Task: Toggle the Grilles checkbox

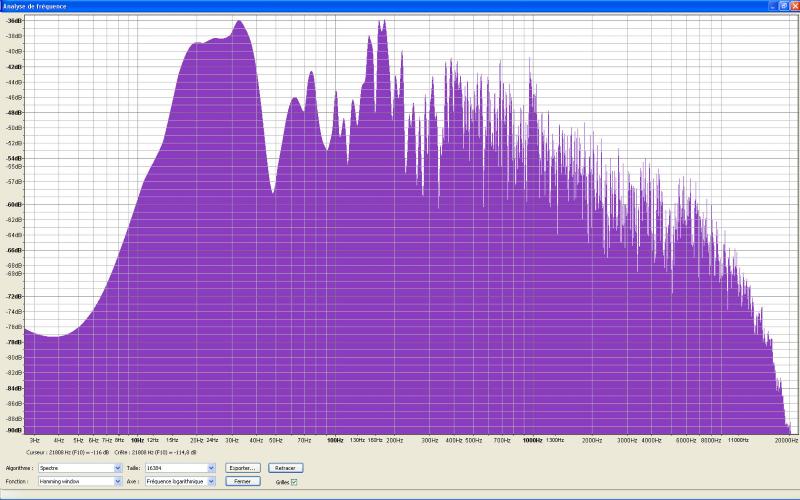Action: 294,482
